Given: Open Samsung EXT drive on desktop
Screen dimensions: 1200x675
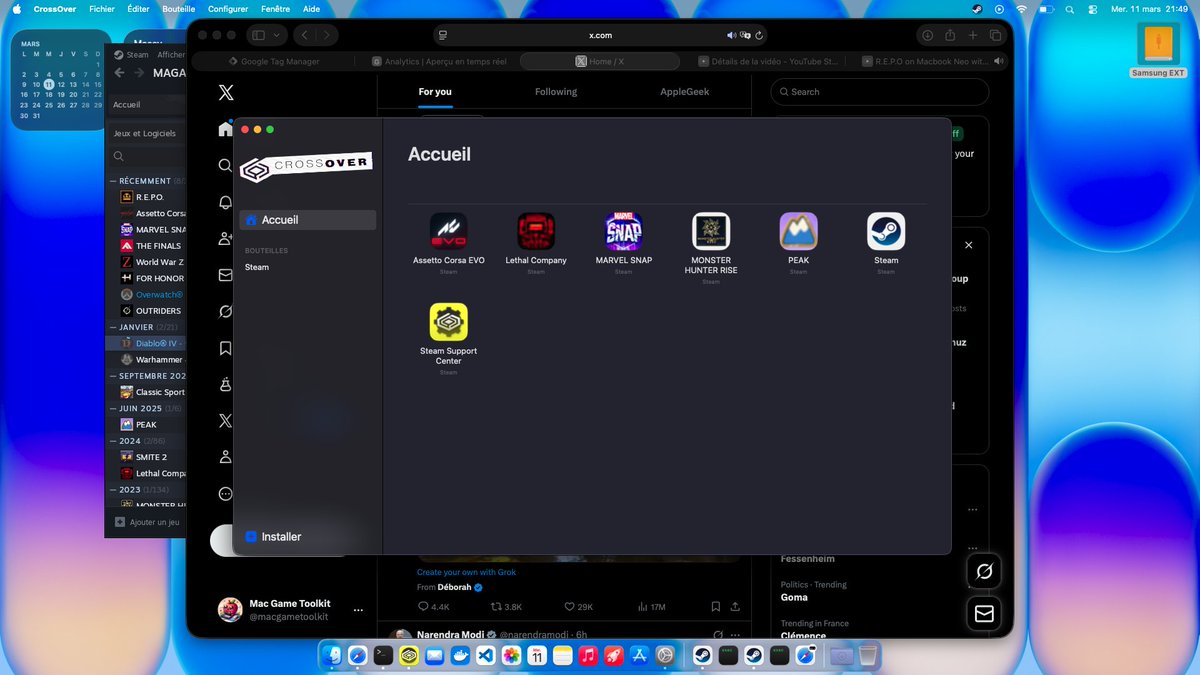Looking at the screenshot, I should pos(1158,50).
